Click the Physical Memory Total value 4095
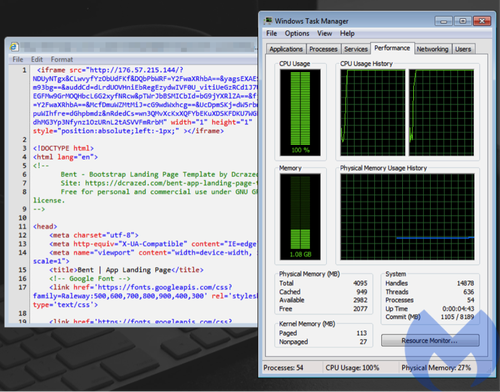This screenshot has height=392, width=500. (360, 283)
